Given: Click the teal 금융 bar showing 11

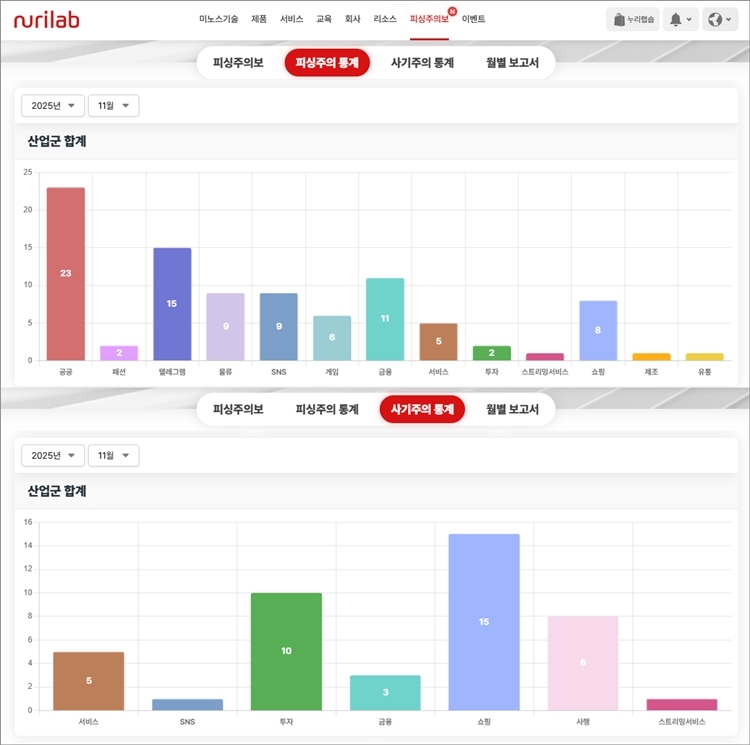Looking at the screenshot, I should tap(385, 318).
